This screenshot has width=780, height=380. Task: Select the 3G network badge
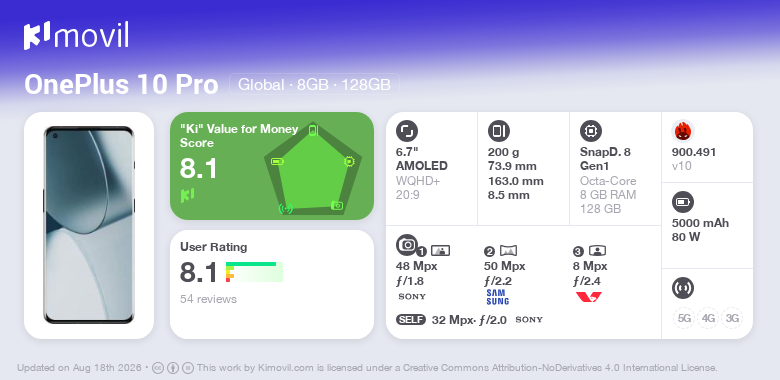point(732,318)
